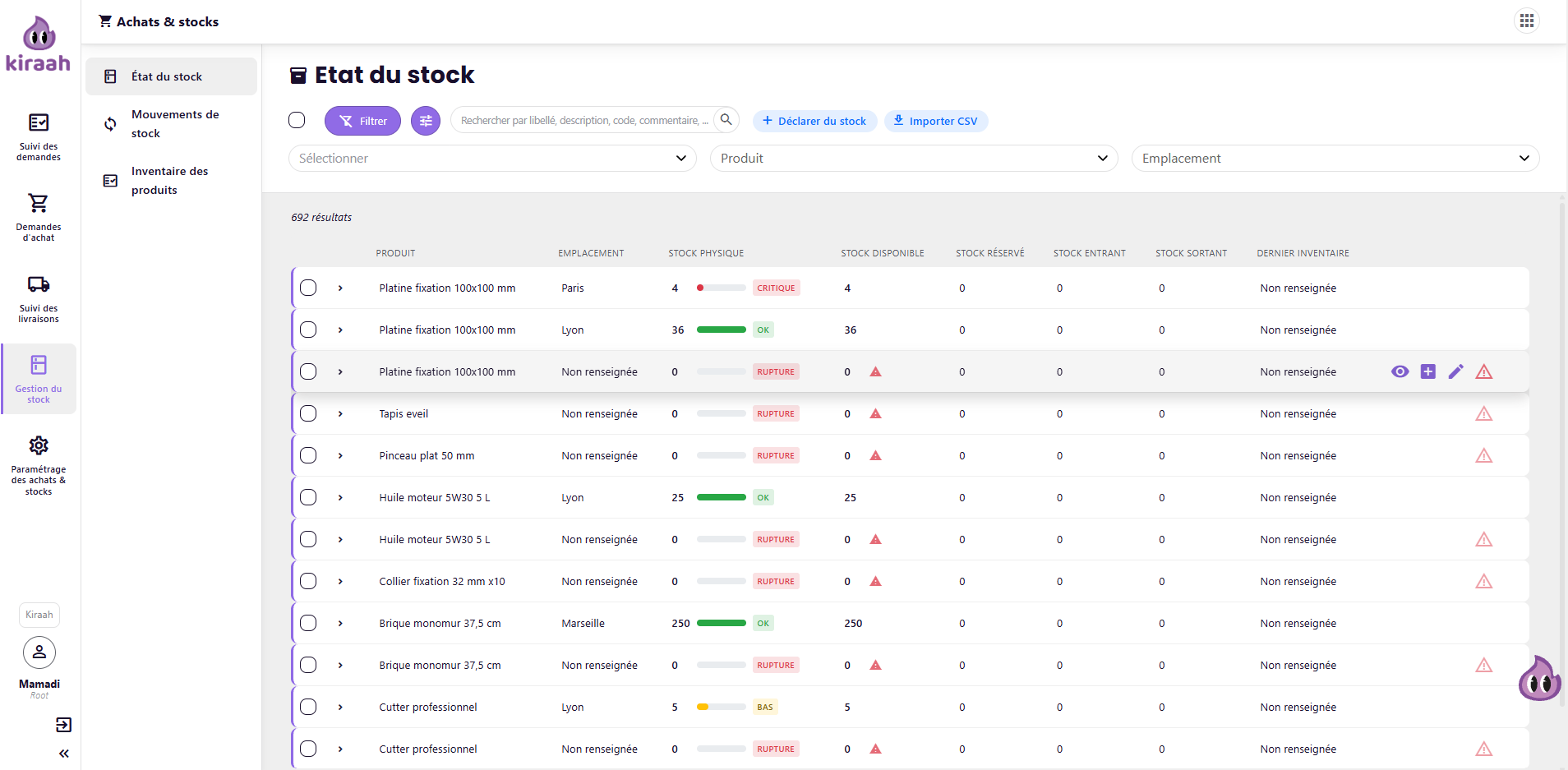This screenshot has height=770, width=1568.
Task: Check the Cutter professionnel Lyon row checkbox
Action: 308,707
